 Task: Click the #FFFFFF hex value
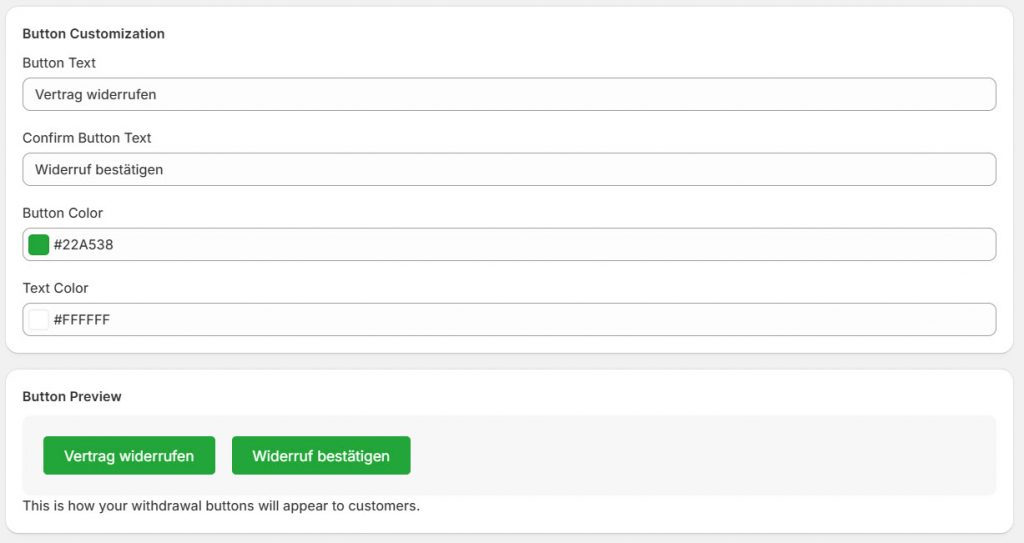tap(81, 320)
